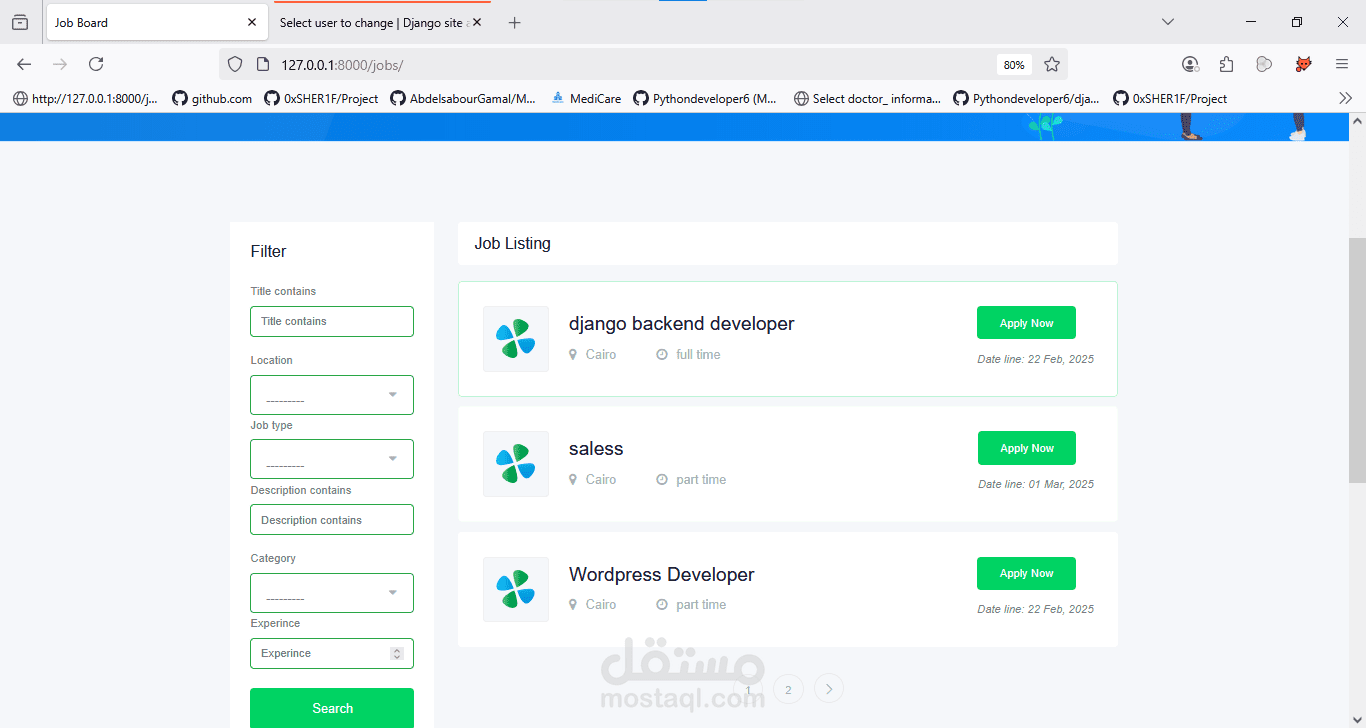Click the address bar URL
This screenshot has height=728, width=1366.
click(342, 64)
